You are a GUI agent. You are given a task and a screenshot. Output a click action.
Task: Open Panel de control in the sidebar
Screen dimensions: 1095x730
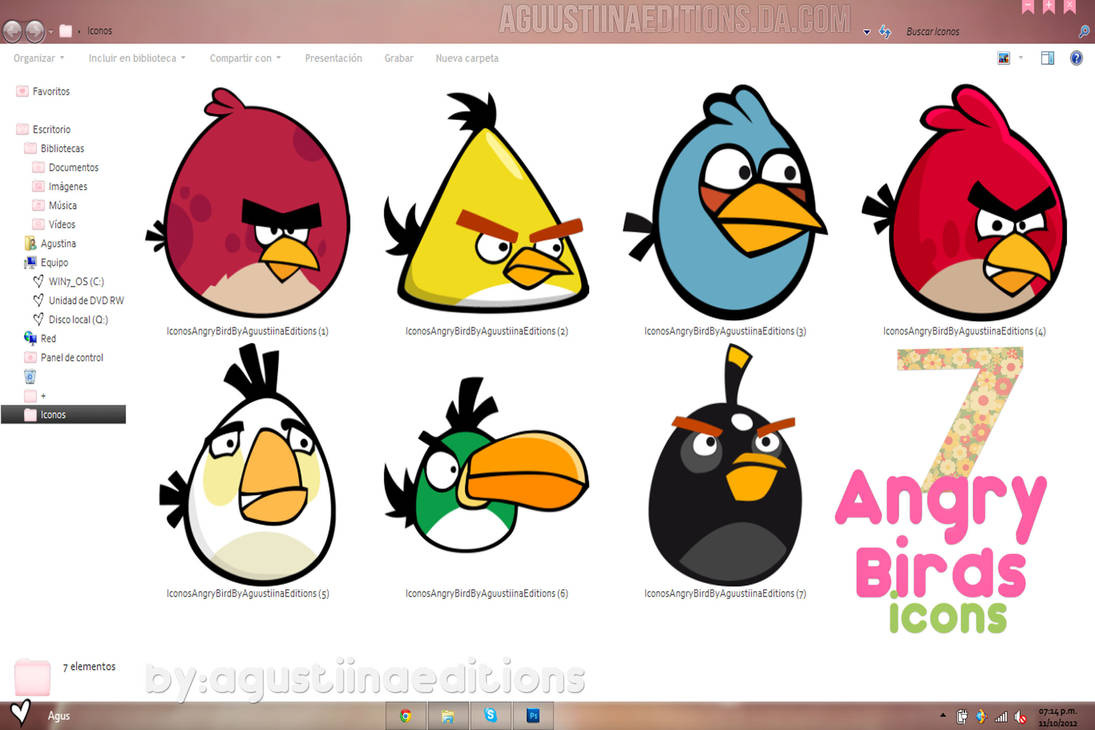[x=71, y=357]
